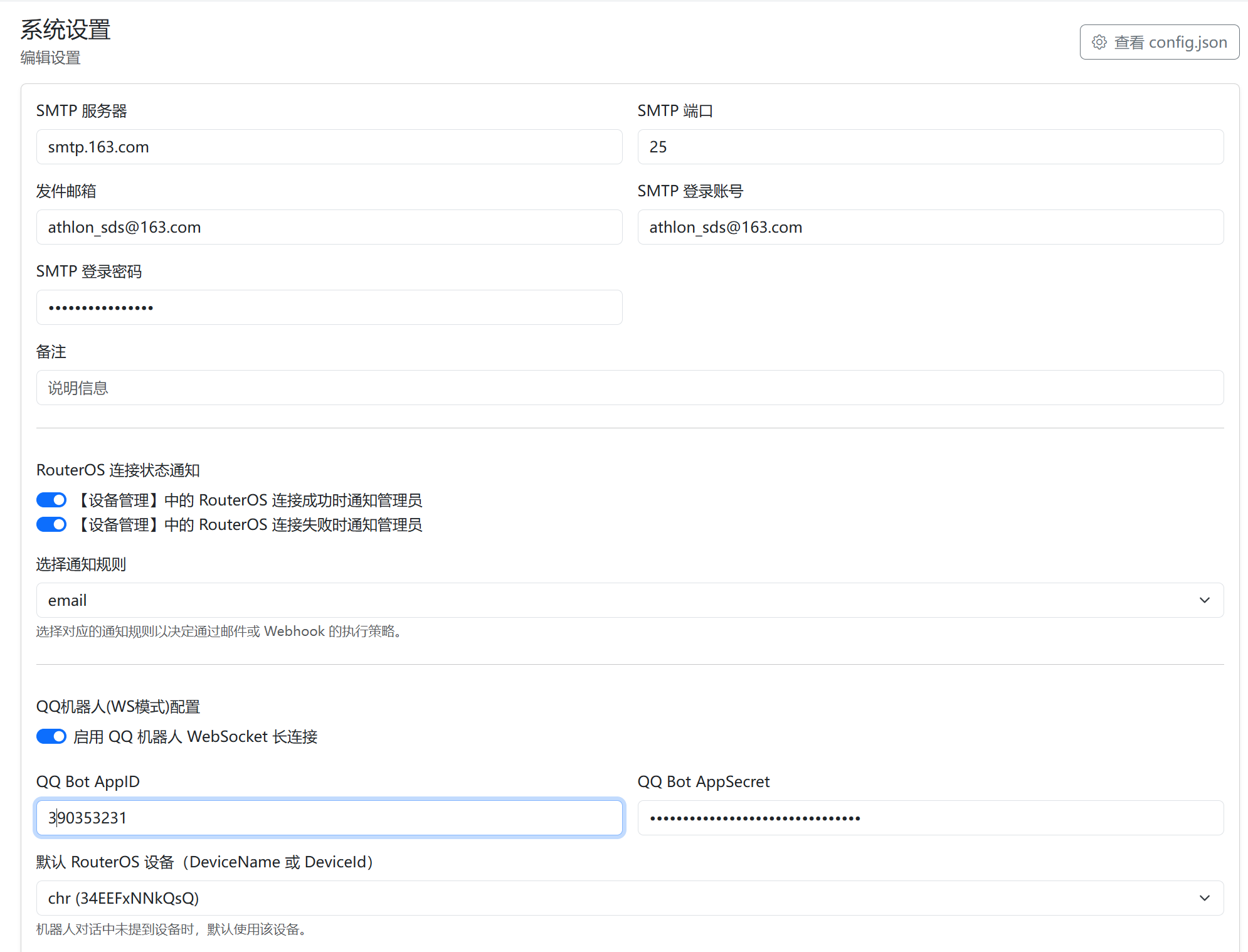
Task: Click the QQ Bot AppSecret password field
Action: click(930, 818)
